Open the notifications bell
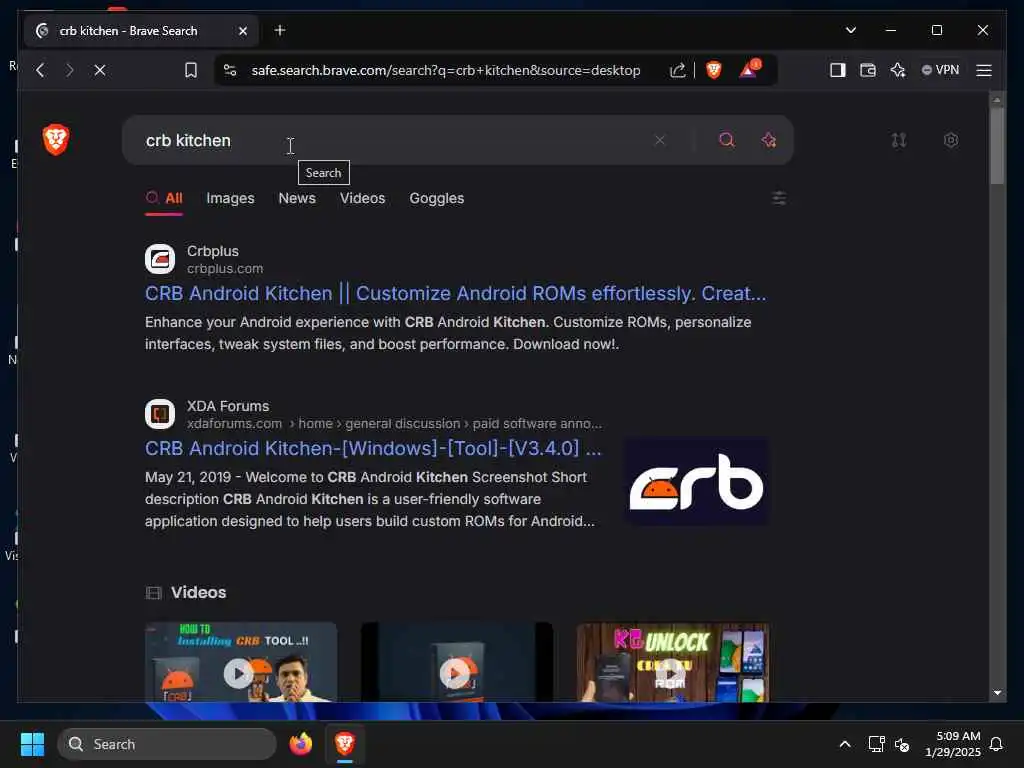 point(997,744)
